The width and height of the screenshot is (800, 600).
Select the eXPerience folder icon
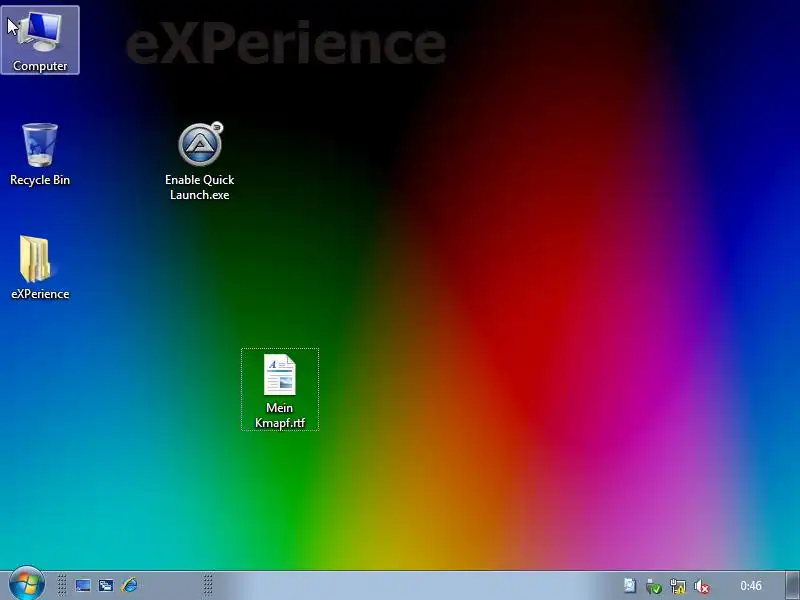(x=40, y=267)
